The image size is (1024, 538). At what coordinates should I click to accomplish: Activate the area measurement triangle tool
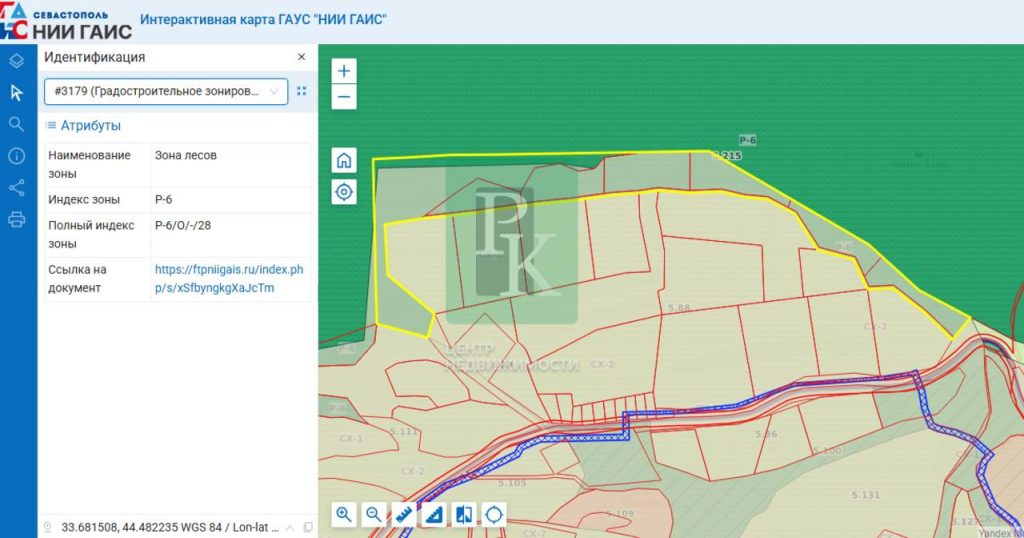coord(434,515)
